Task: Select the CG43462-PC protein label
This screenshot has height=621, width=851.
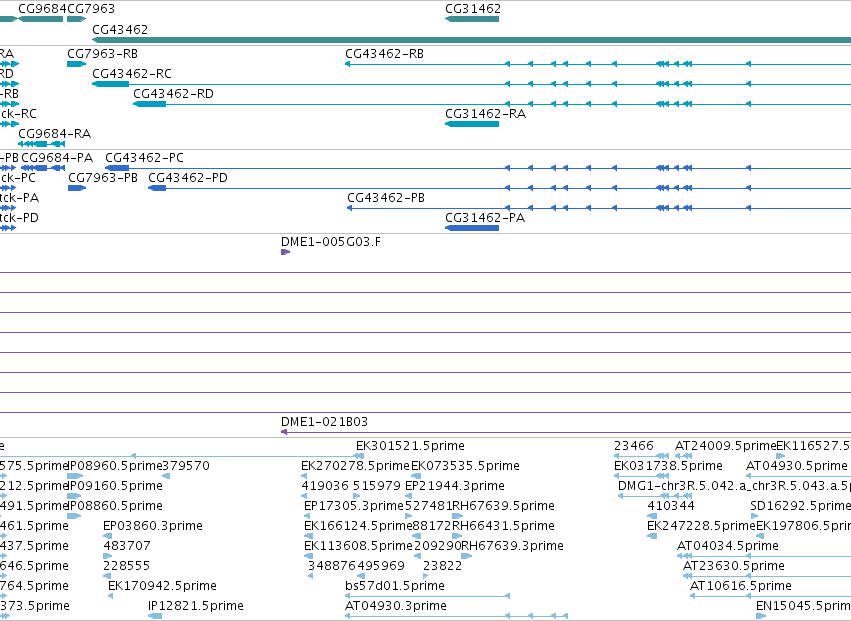Action: (144, 158)
